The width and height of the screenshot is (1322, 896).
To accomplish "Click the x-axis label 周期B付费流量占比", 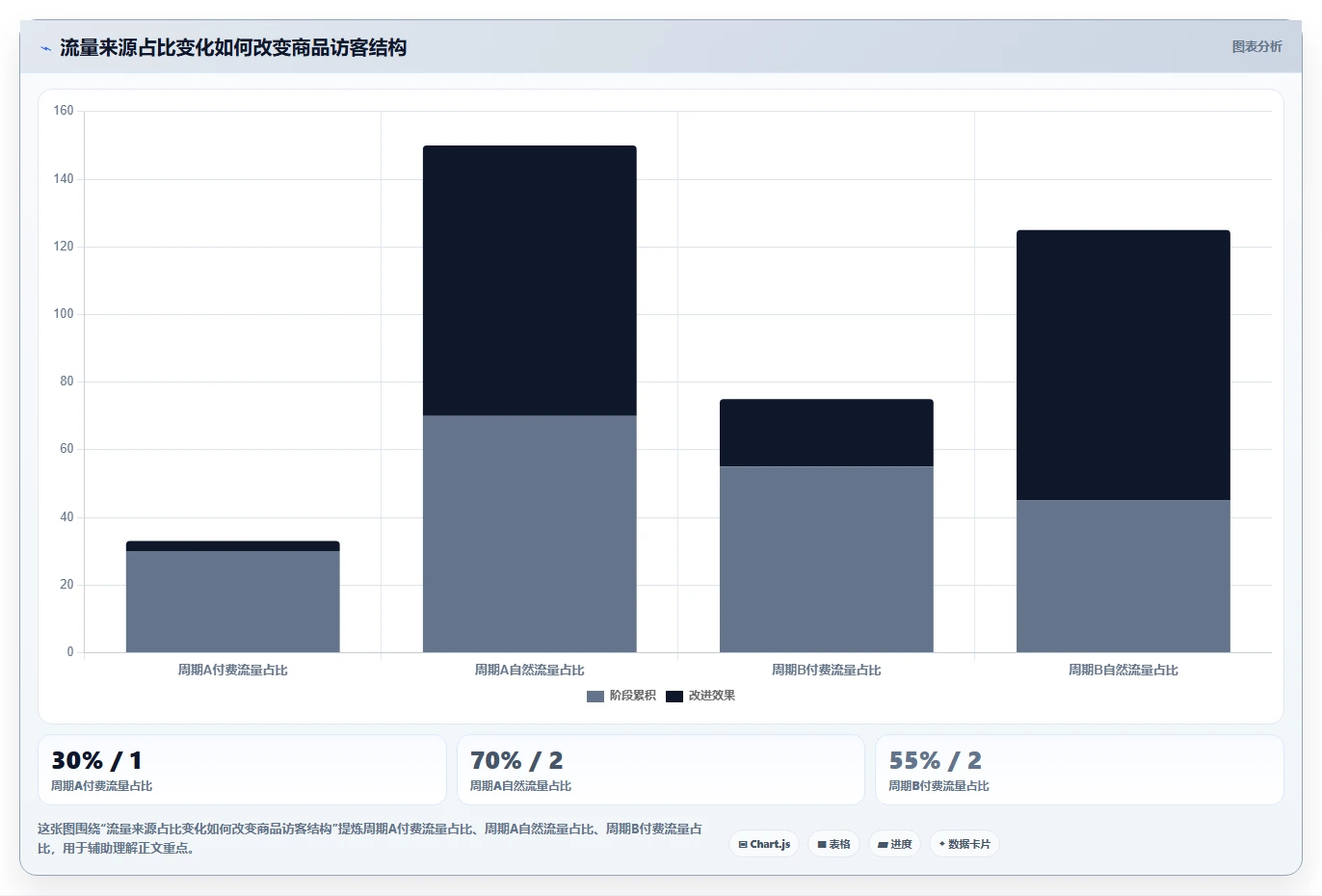I will coord(827,671).
